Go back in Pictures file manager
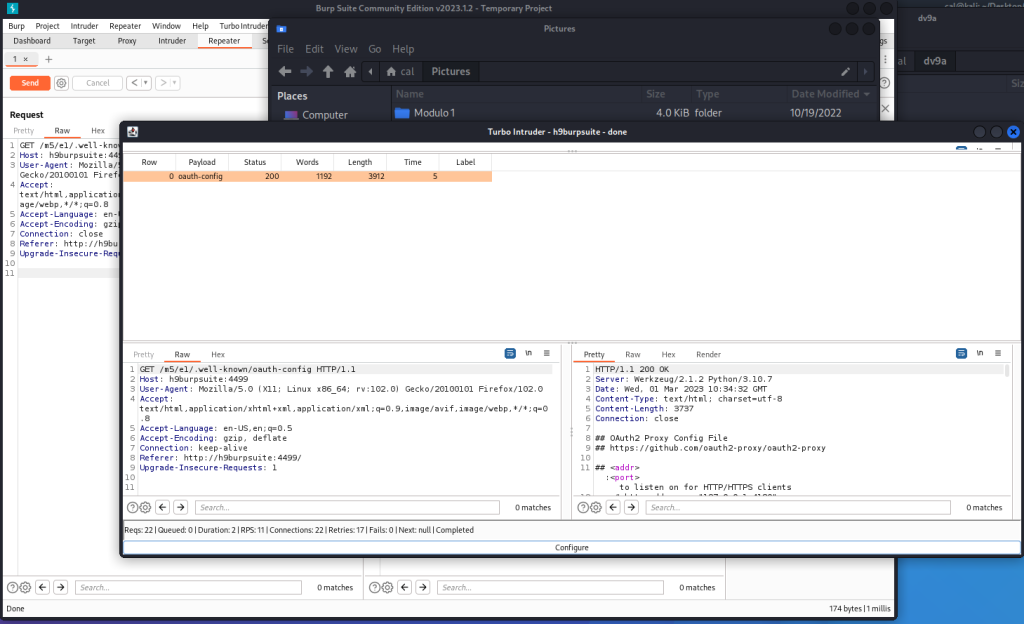 (x=285, y=72)
